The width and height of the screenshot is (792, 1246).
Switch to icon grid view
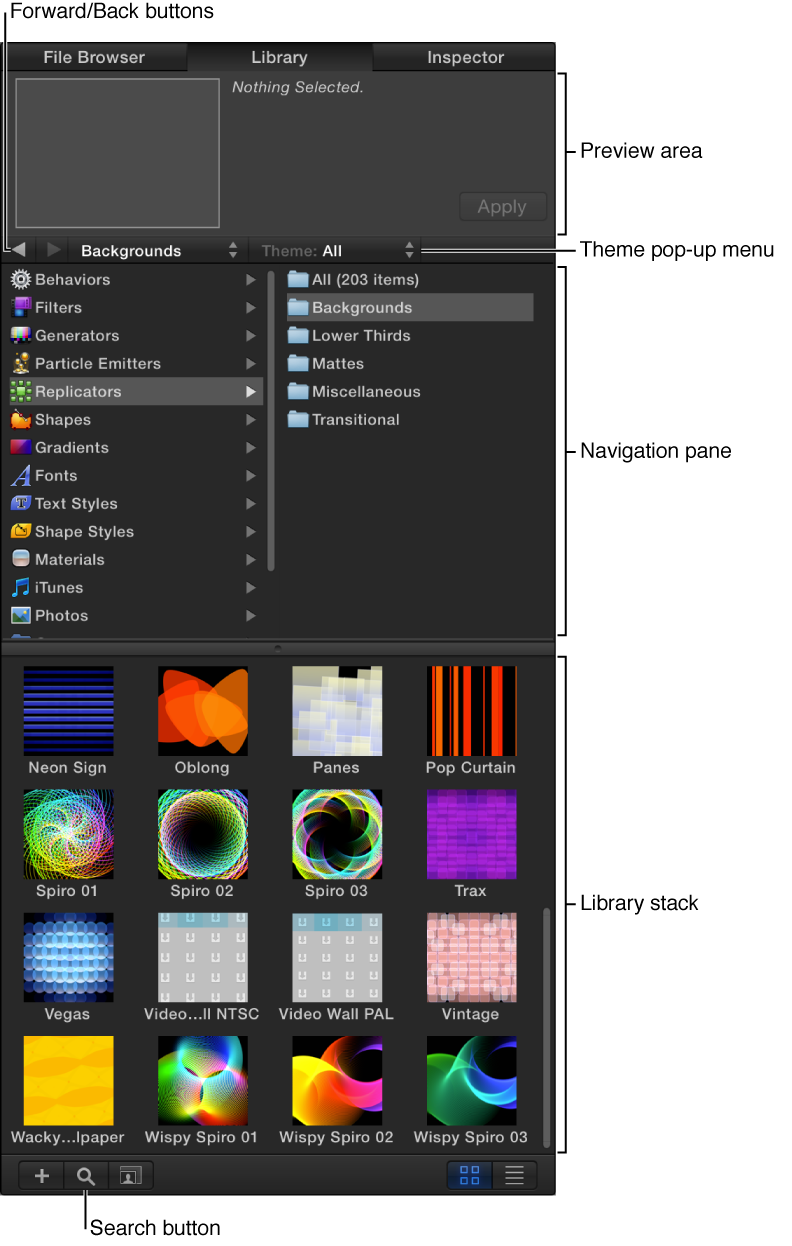(x=469, y=1175)
